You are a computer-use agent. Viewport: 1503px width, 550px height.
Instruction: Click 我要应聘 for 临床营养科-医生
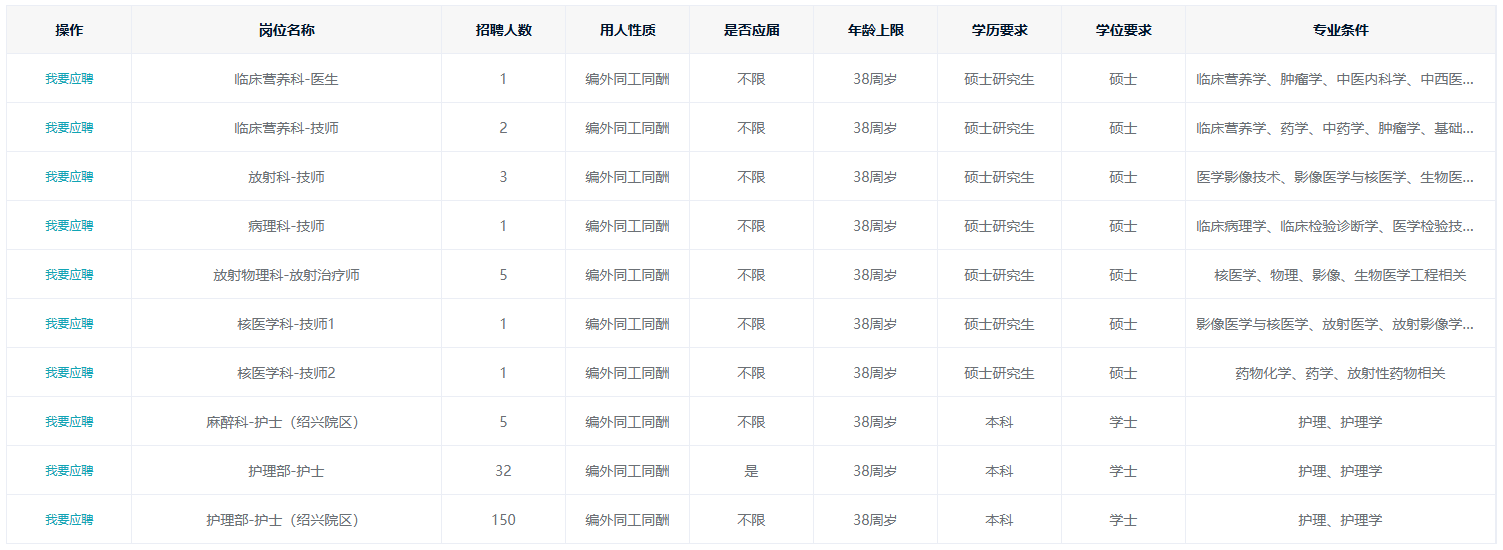click(69, 78)
